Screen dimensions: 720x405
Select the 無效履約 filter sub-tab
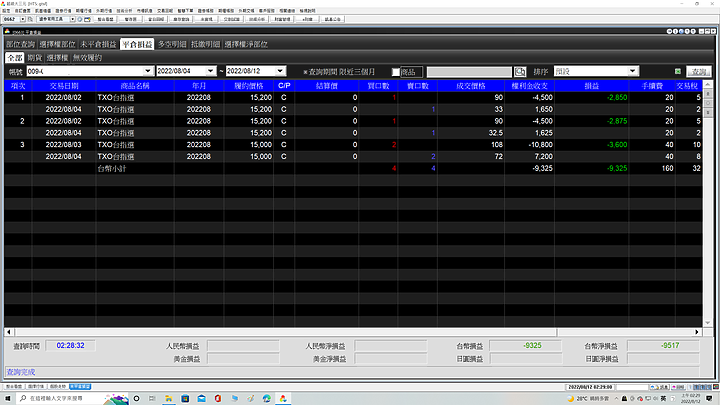click(x=87, y=58)
